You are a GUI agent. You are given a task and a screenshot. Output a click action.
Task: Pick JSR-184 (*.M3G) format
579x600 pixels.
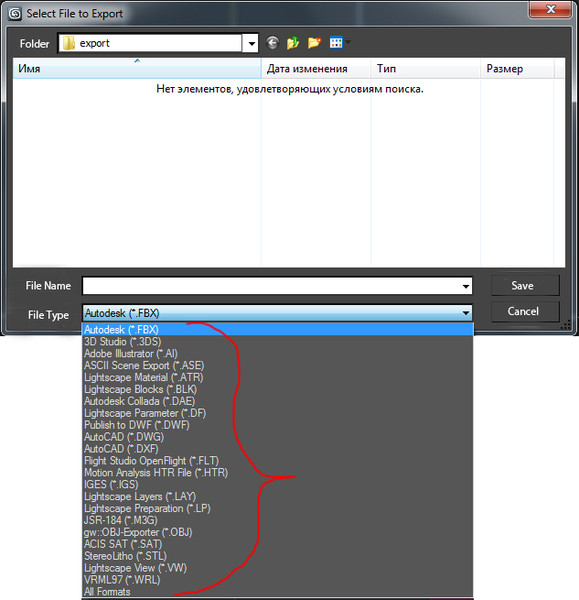278,520
